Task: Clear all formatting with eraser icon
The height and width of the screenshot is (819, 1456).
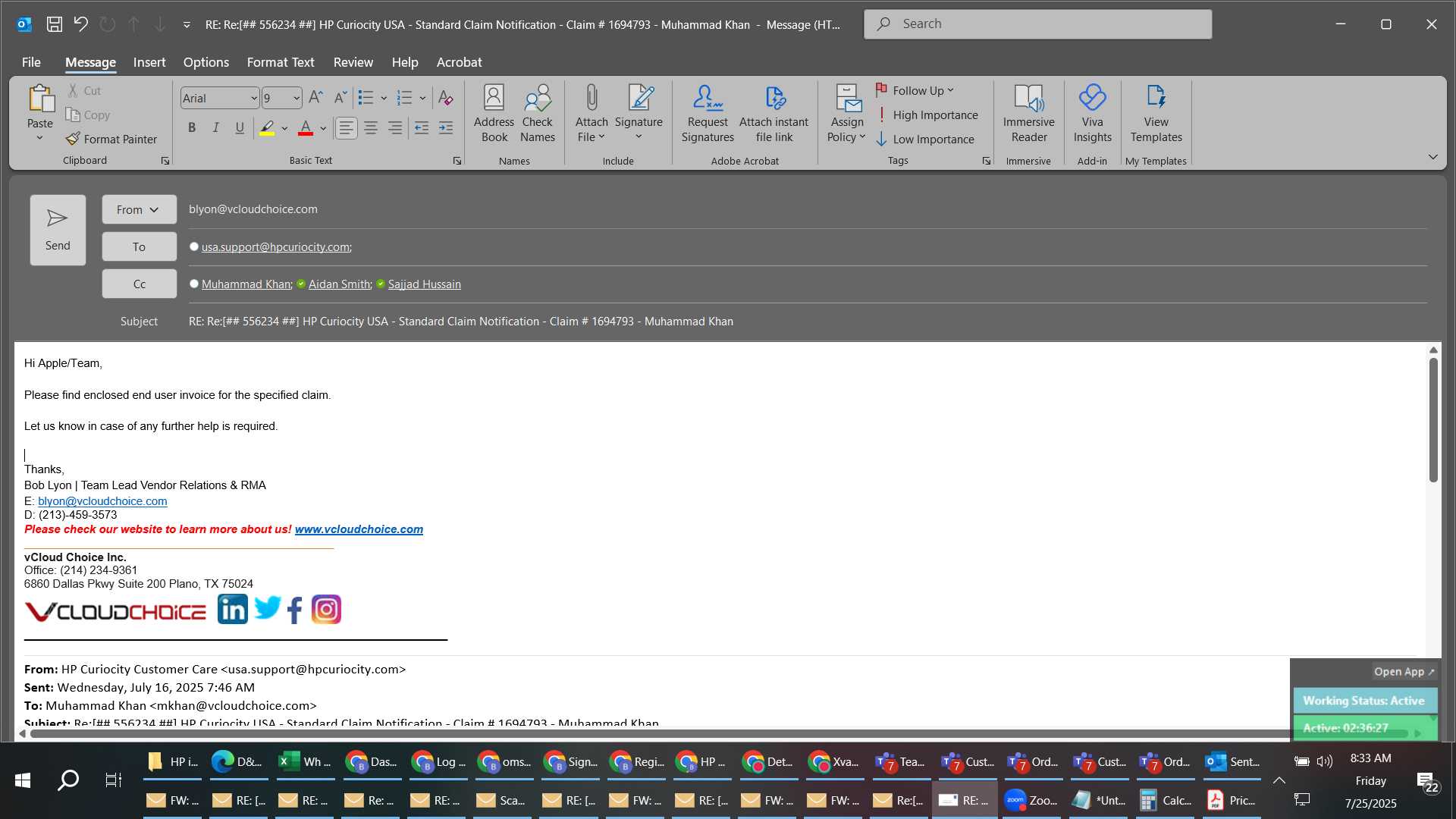Action: pos(446,98)
